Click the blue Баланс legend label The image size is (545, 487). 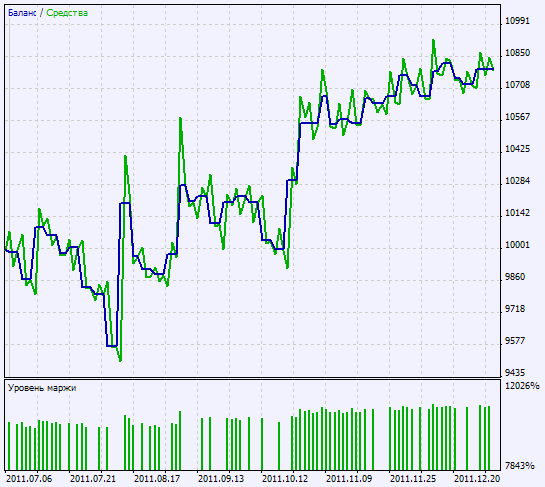pos(22,13)
